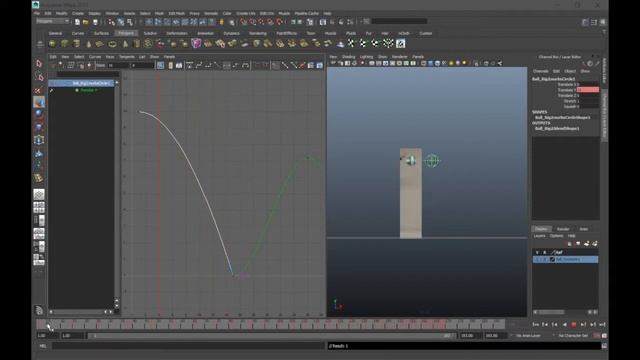Open the Tangents menu in Graph Editor
640x360 pixels.
tap(127, 57)
